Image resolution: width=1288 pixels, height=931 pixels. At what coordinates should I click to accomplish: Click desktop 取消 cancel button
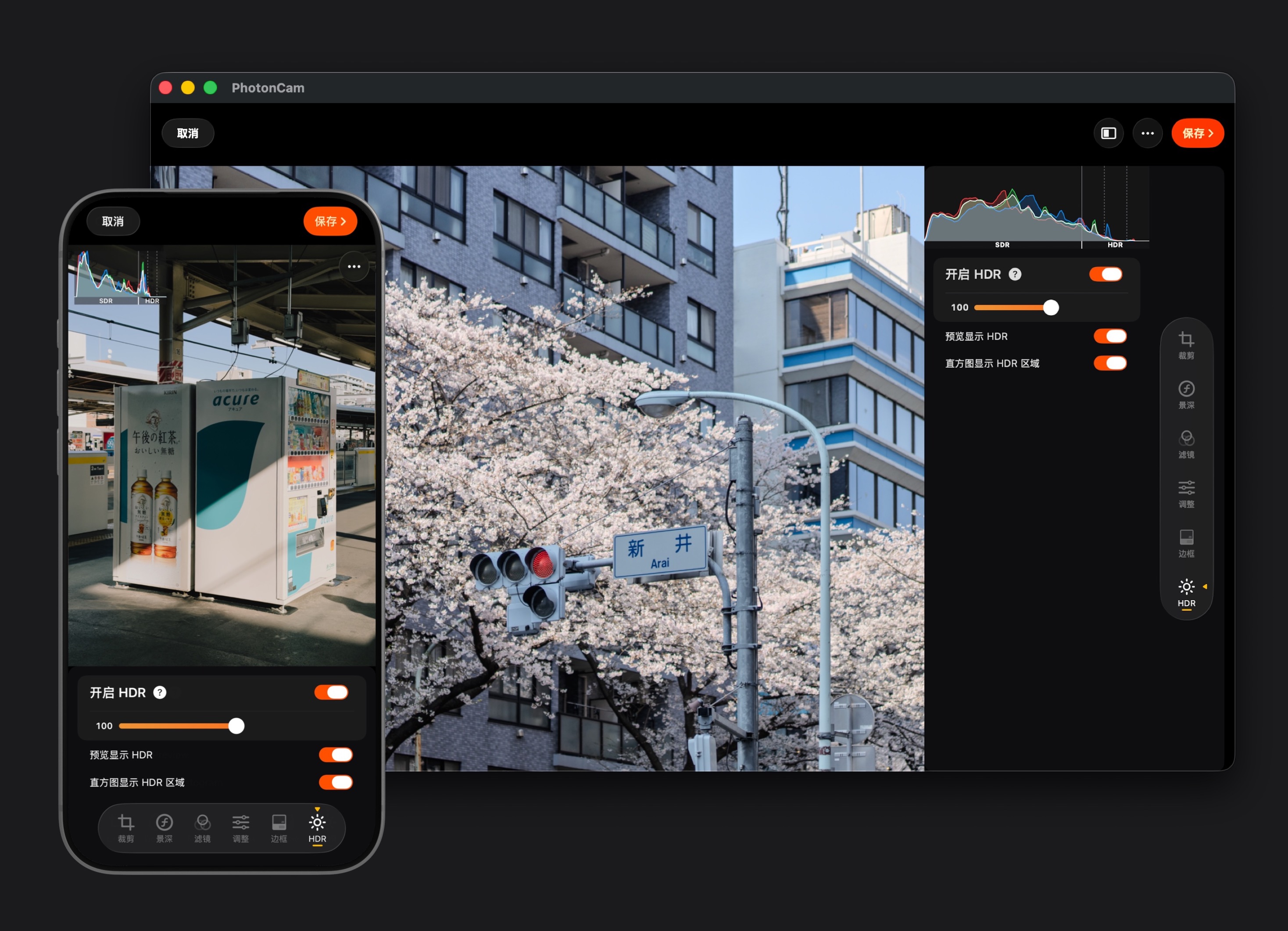187,133
